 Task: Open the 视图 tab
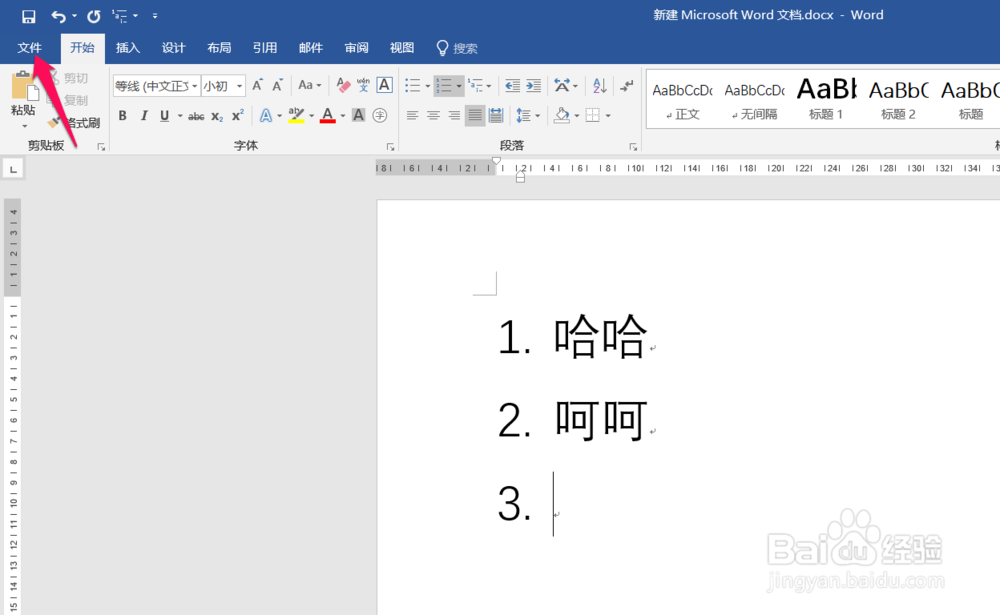pyautogui.click(x=402, y=48)
